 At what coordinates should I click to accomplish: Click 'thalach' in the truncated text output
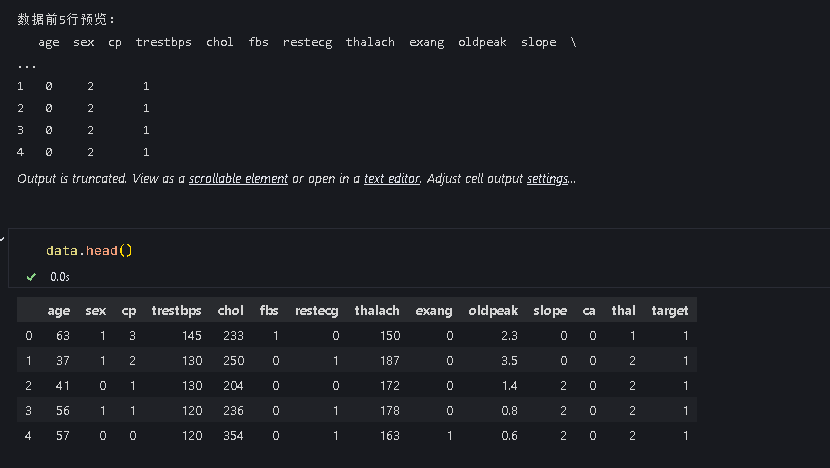pos(370,42)
